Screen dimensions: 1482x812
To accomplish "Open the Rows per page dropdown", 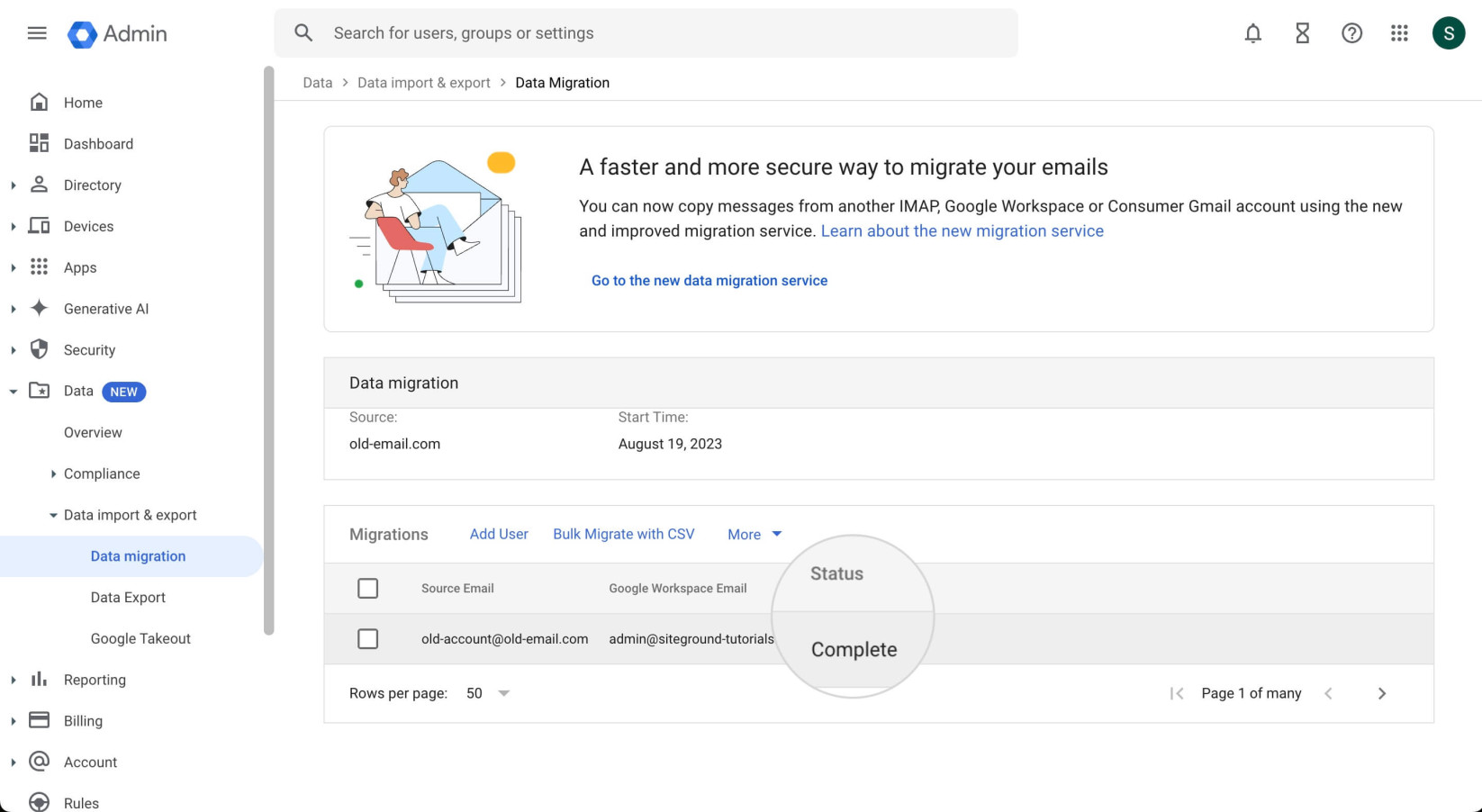I will (487, 693).
